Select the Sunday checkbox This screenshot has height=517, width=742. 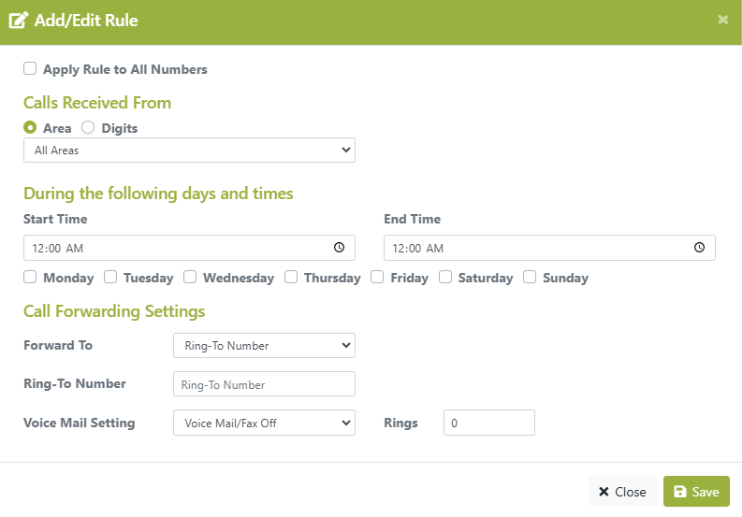coord(530,277)
